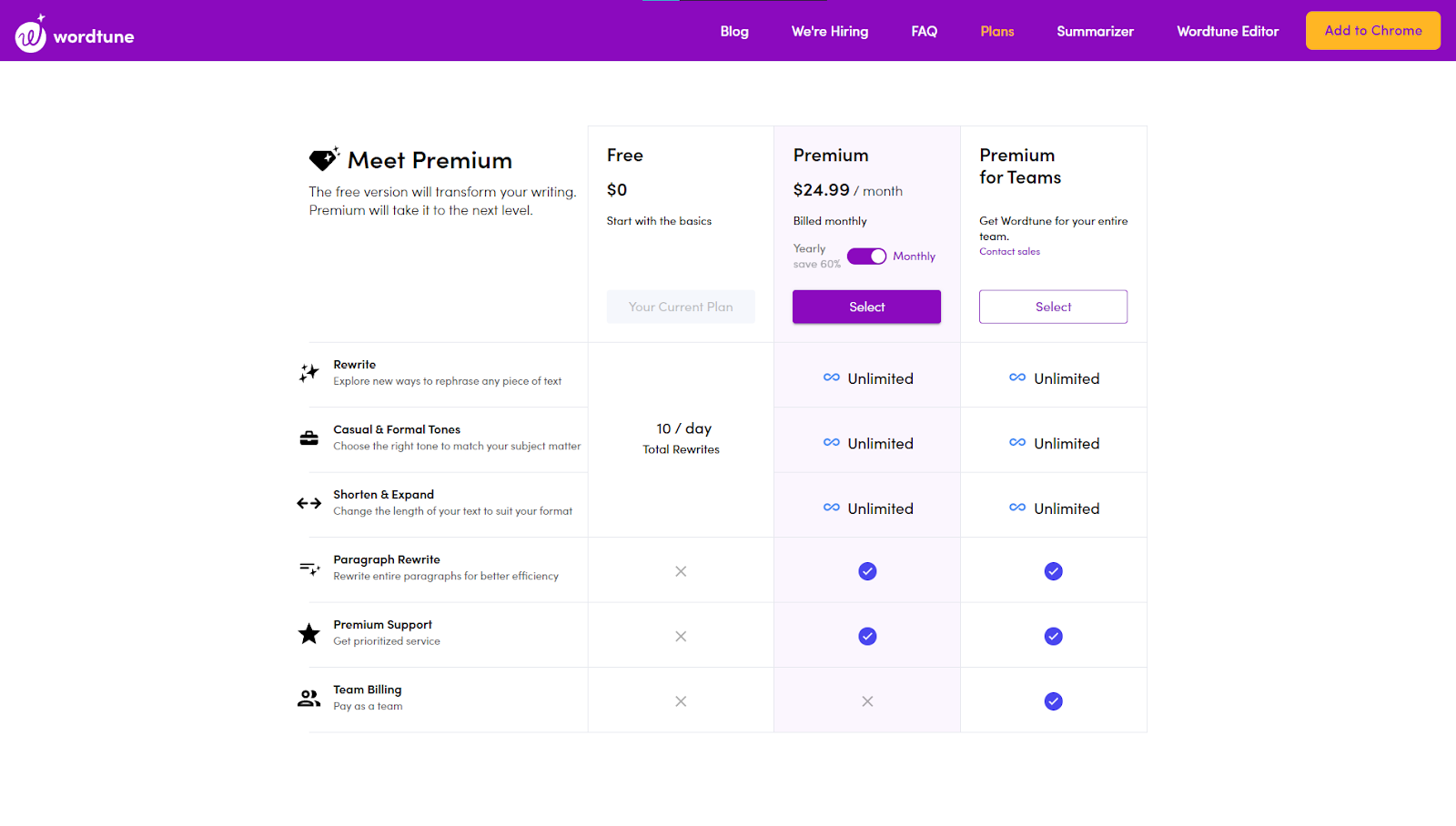Click the Wordtune logo icon
1456x826 pixels.
pyautogui.click(x=30, y=34)
